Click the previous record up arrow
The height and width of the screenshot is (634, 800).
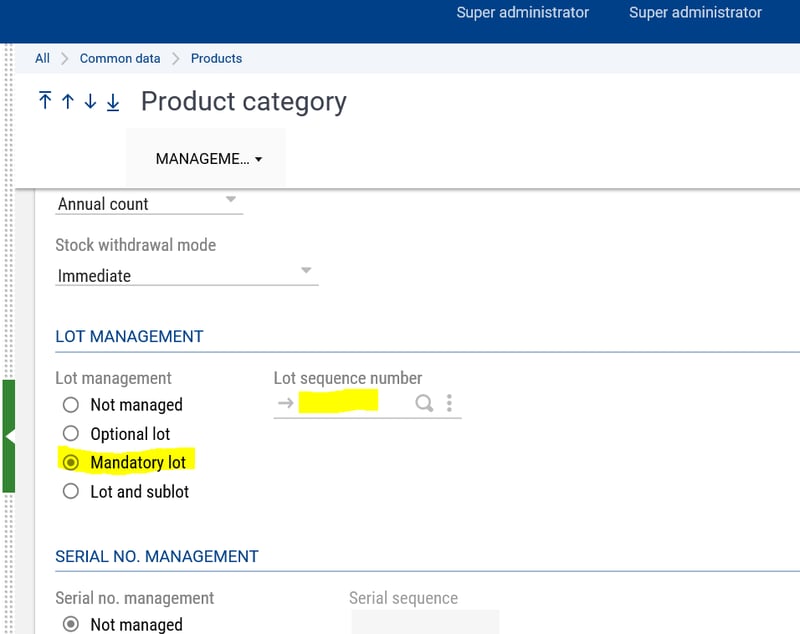[x=67, y=101]
